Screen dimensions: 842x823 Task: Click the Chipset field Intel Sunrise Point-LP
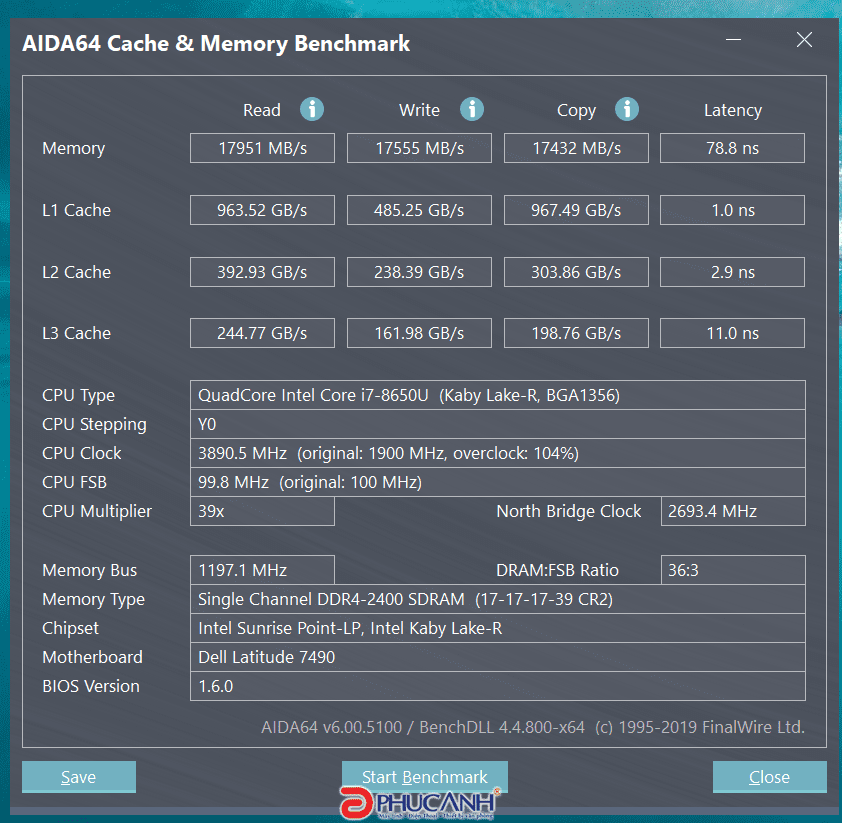(x=498, y=628)
